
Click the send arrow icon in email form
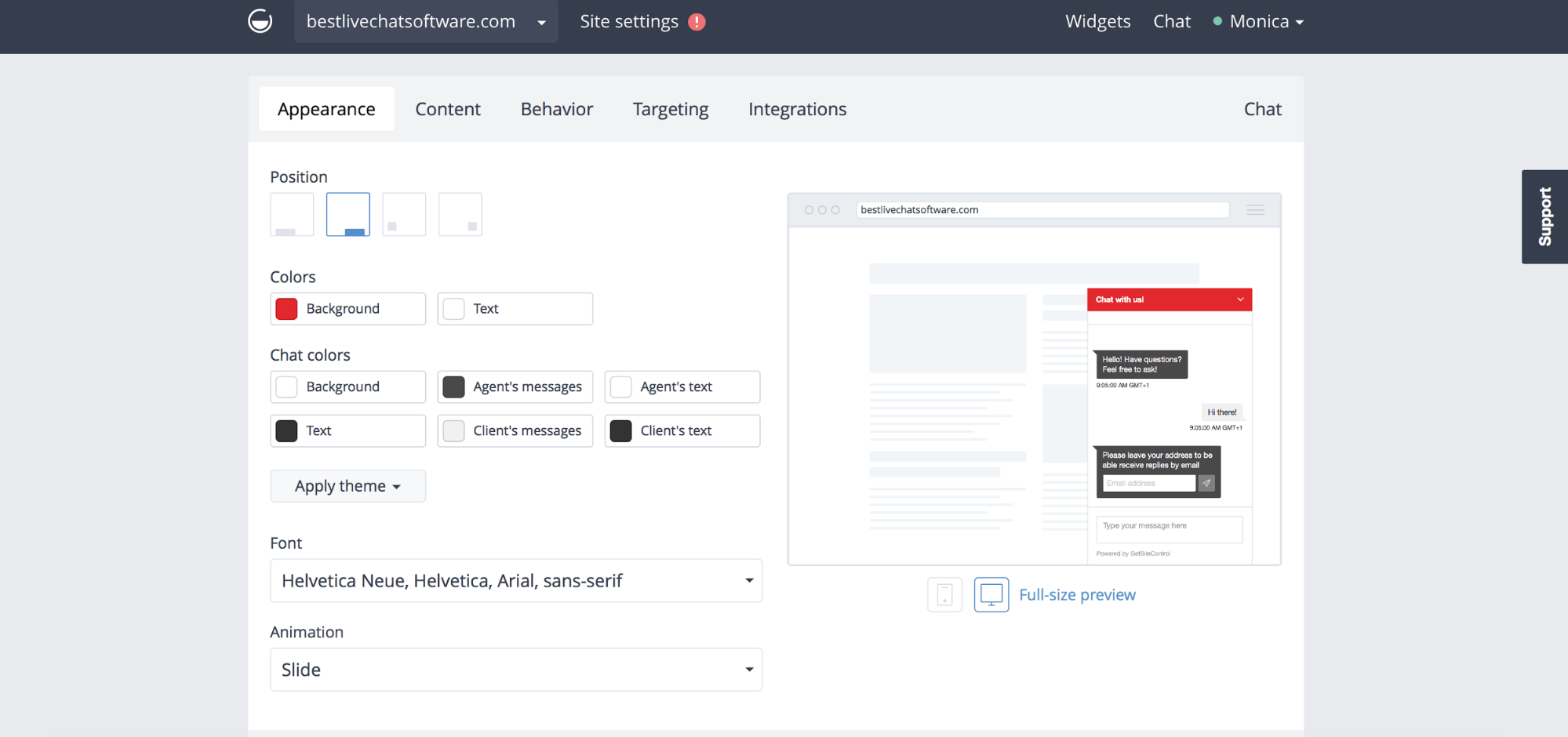pos(1206,484)
